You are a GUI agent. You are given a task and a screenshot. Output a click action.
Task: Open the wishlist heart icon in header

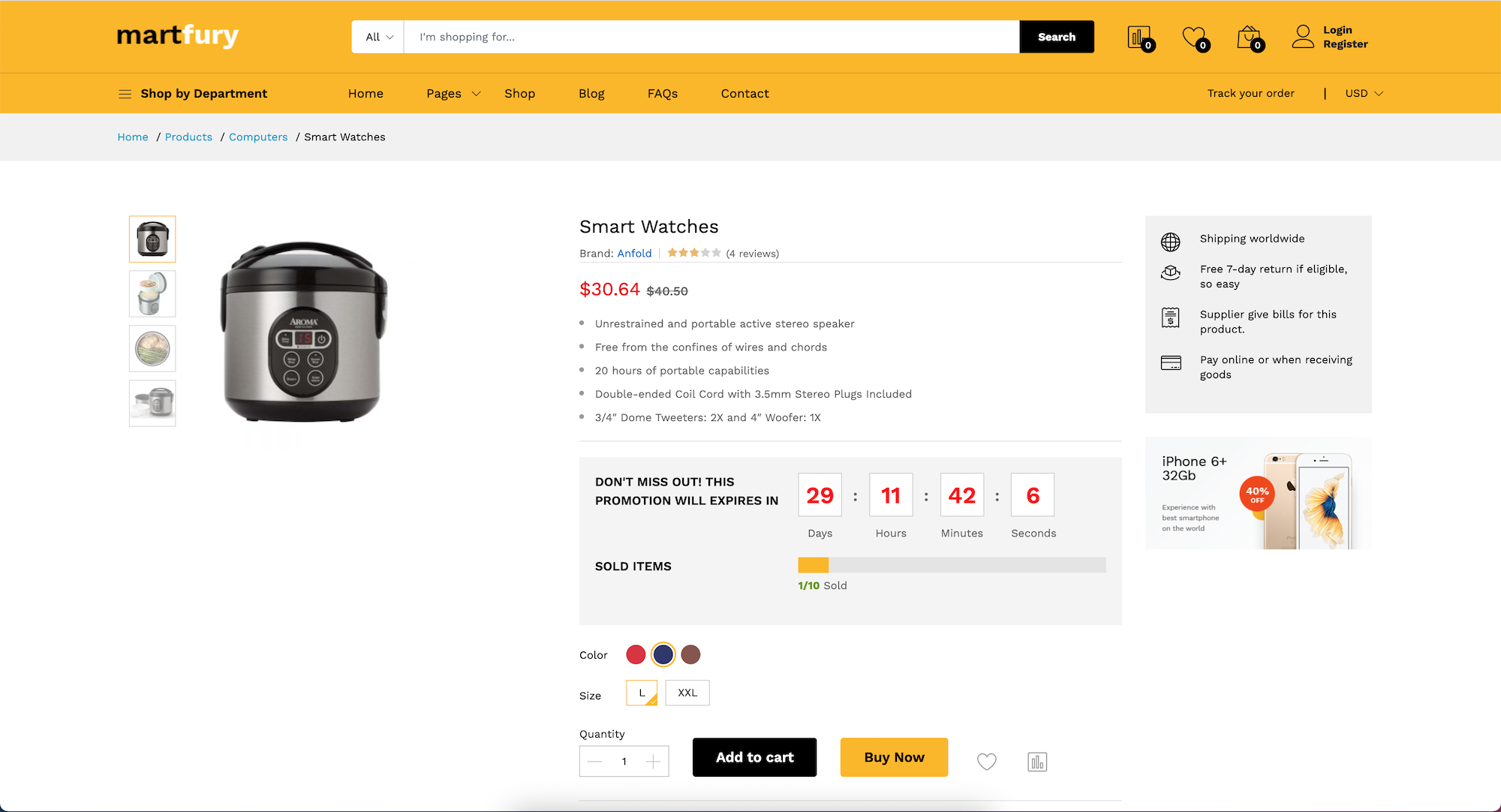point(1193,36)
